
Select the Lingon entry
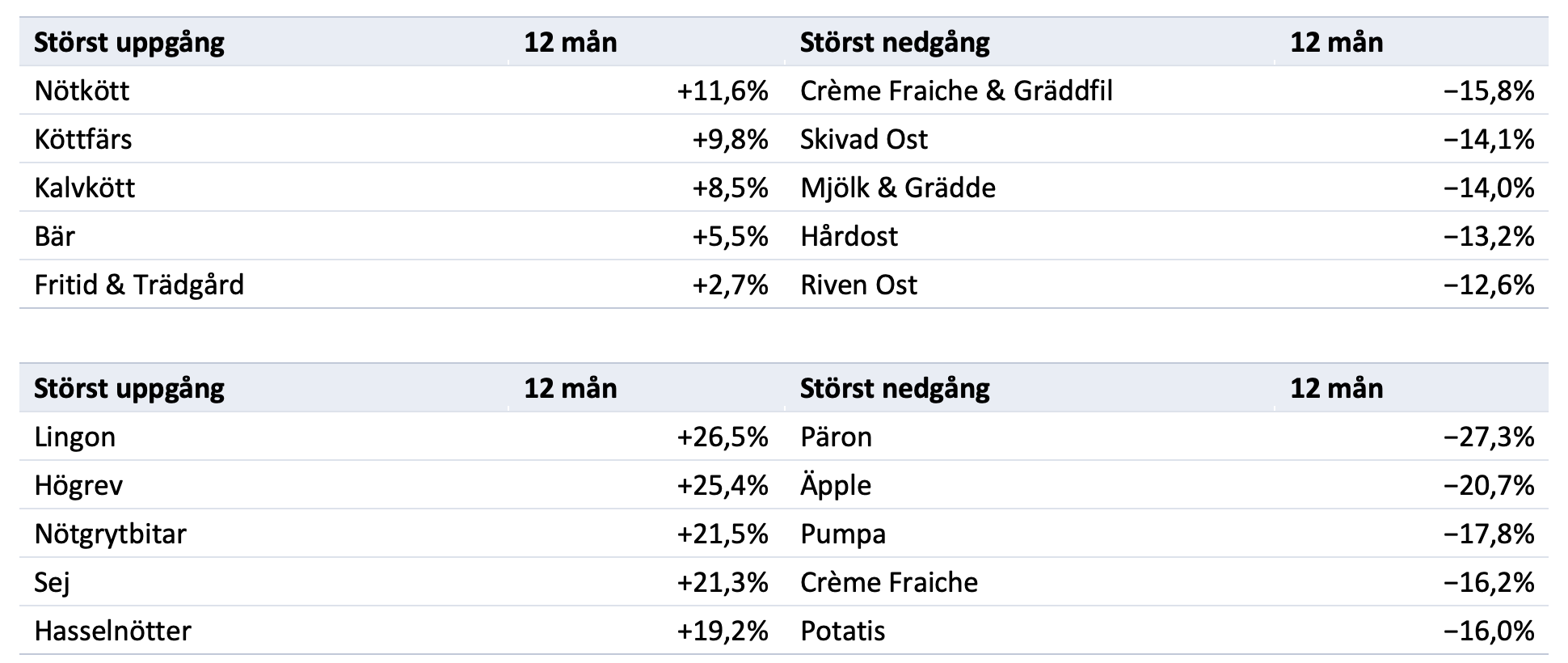click(x=75, y=437)
